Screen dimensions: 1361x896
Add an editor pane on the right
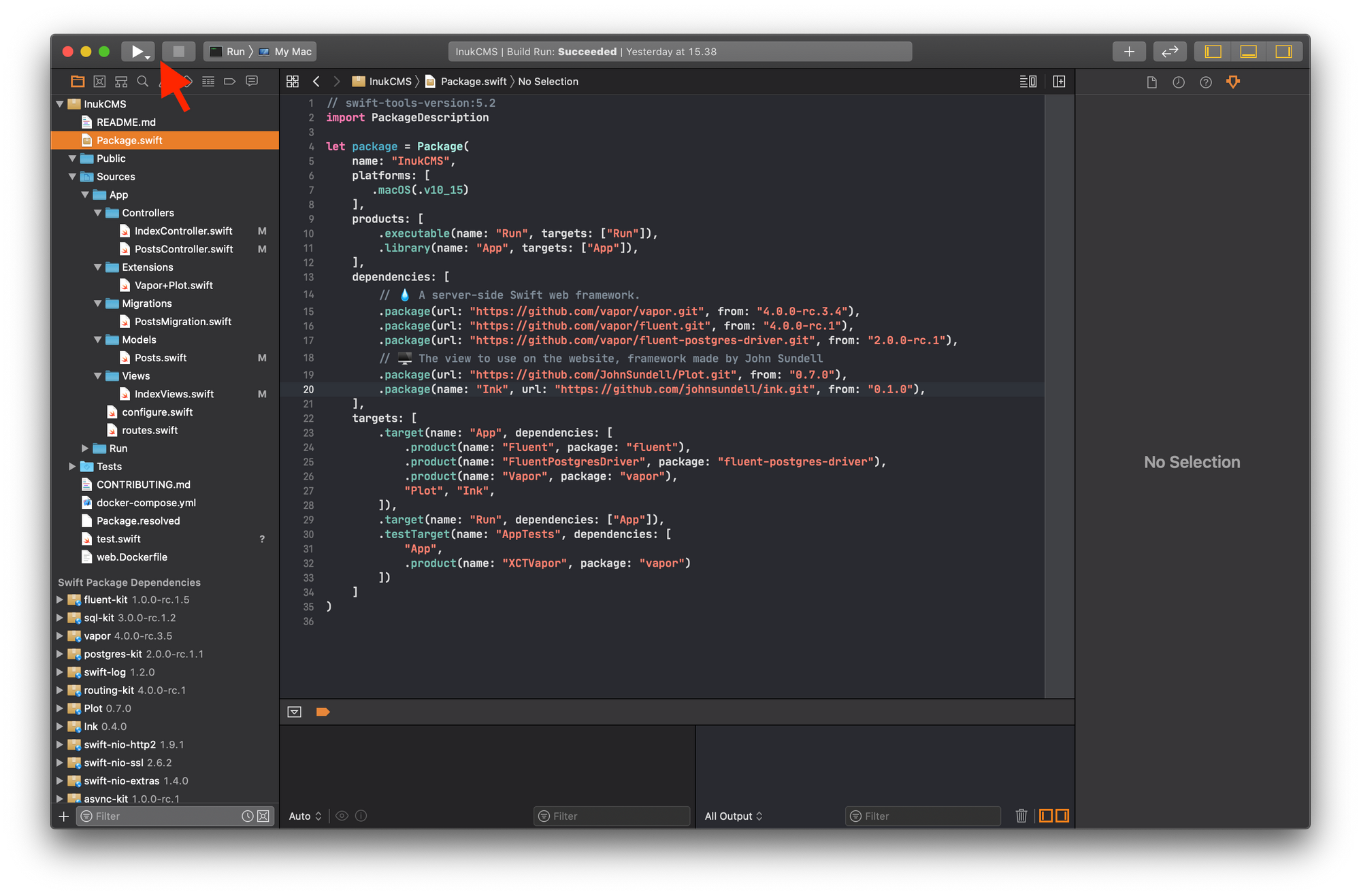pyautogui.click(x=1060, y=82)
